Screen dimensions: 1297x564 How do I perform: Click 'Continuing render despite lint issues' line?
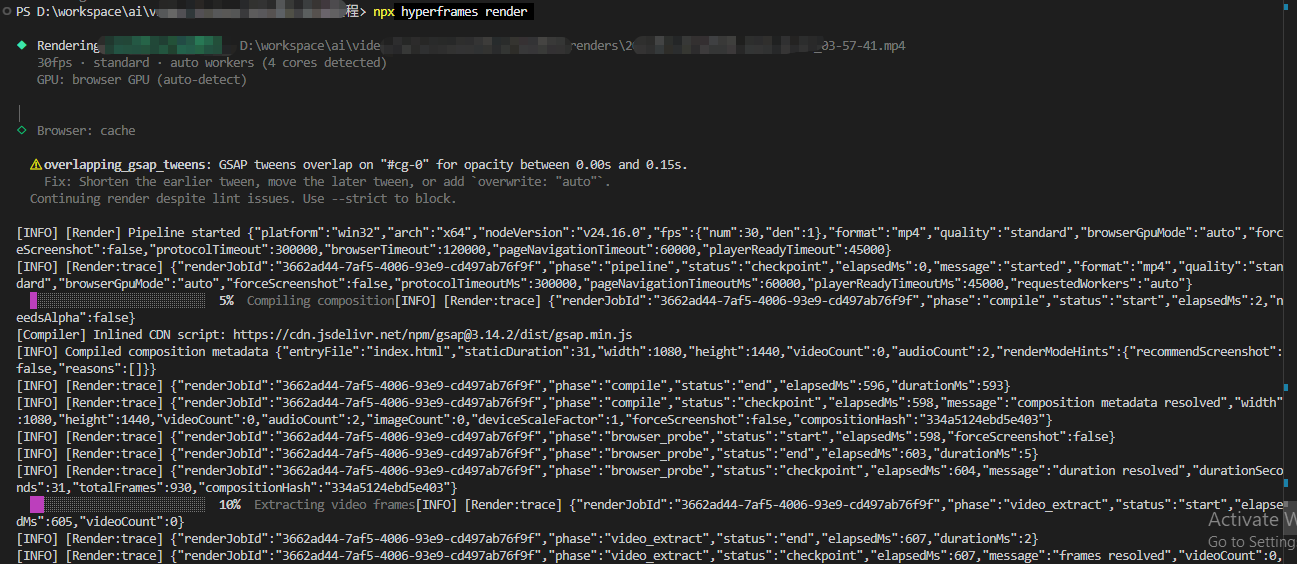(x=243, y=199)
